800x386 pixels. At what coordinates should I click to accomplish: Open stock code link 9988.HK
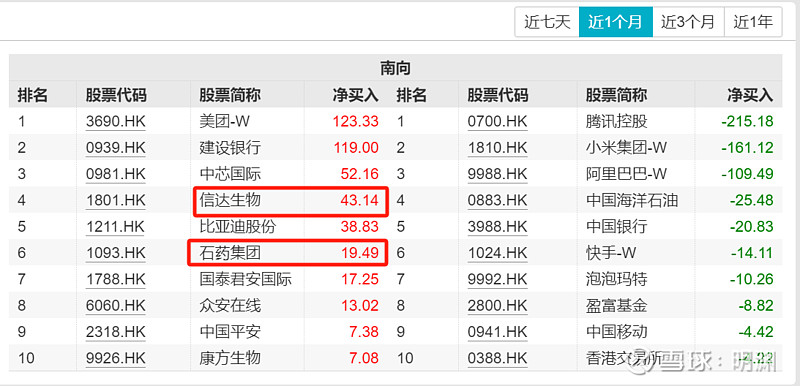pyautogui.click(x=497, y=174)
